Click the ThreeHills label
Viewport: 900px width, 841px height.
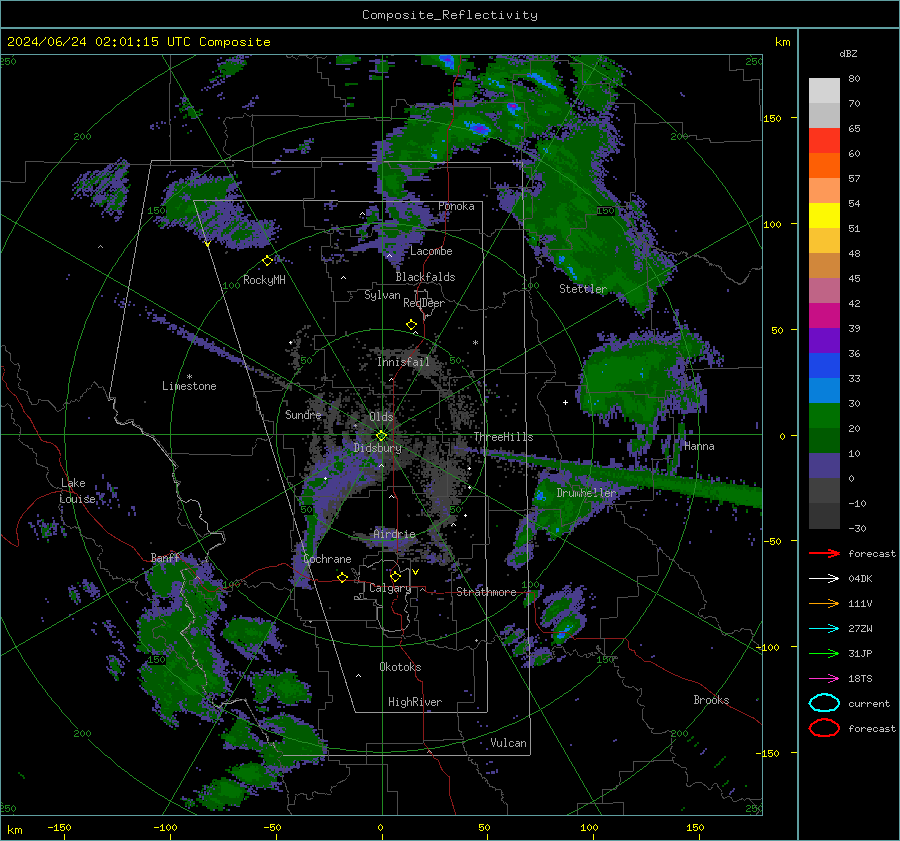503,437
